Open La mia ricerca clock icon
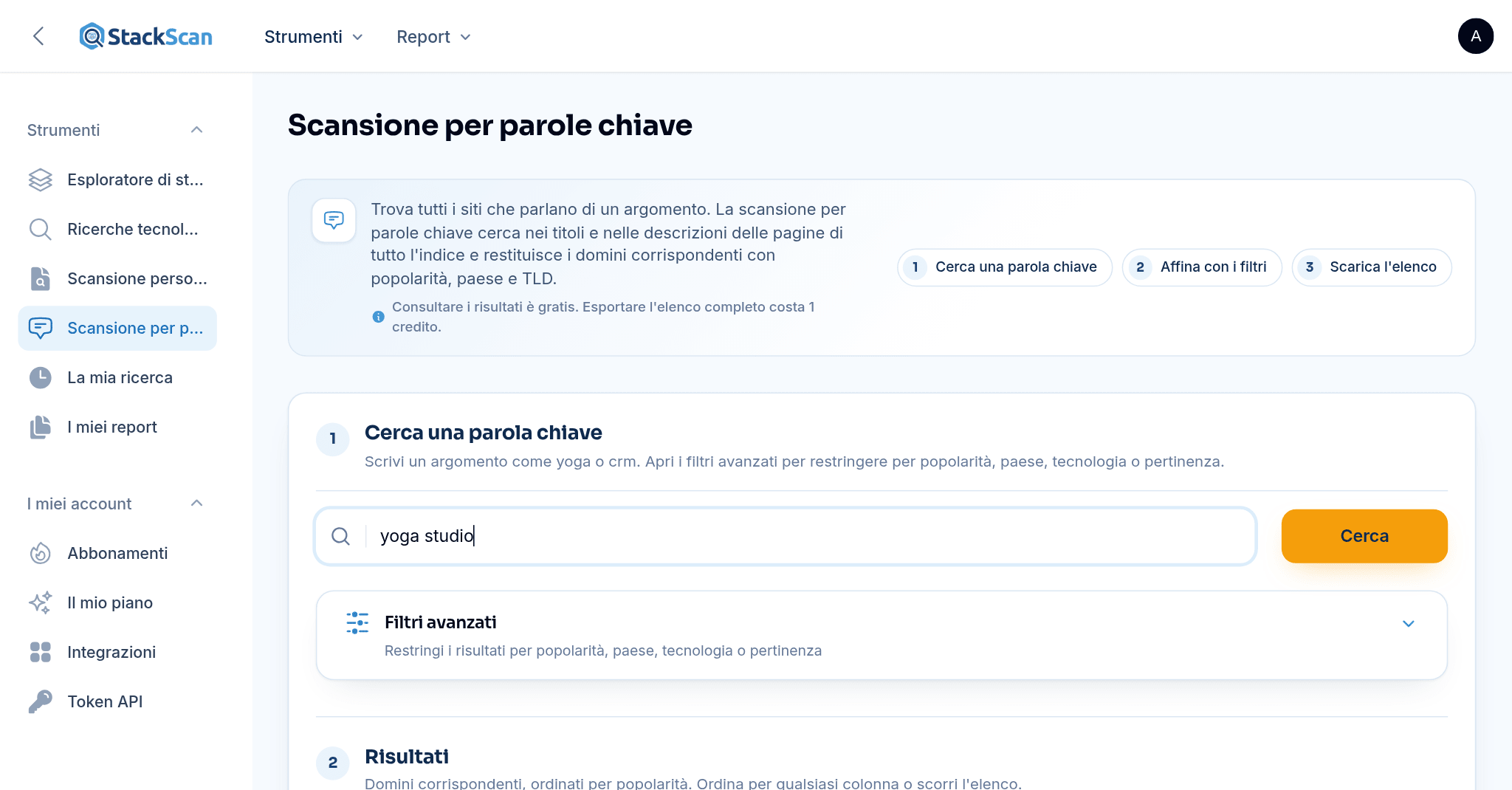Screen dimensions: 1512x790 [x=41, y=377]
